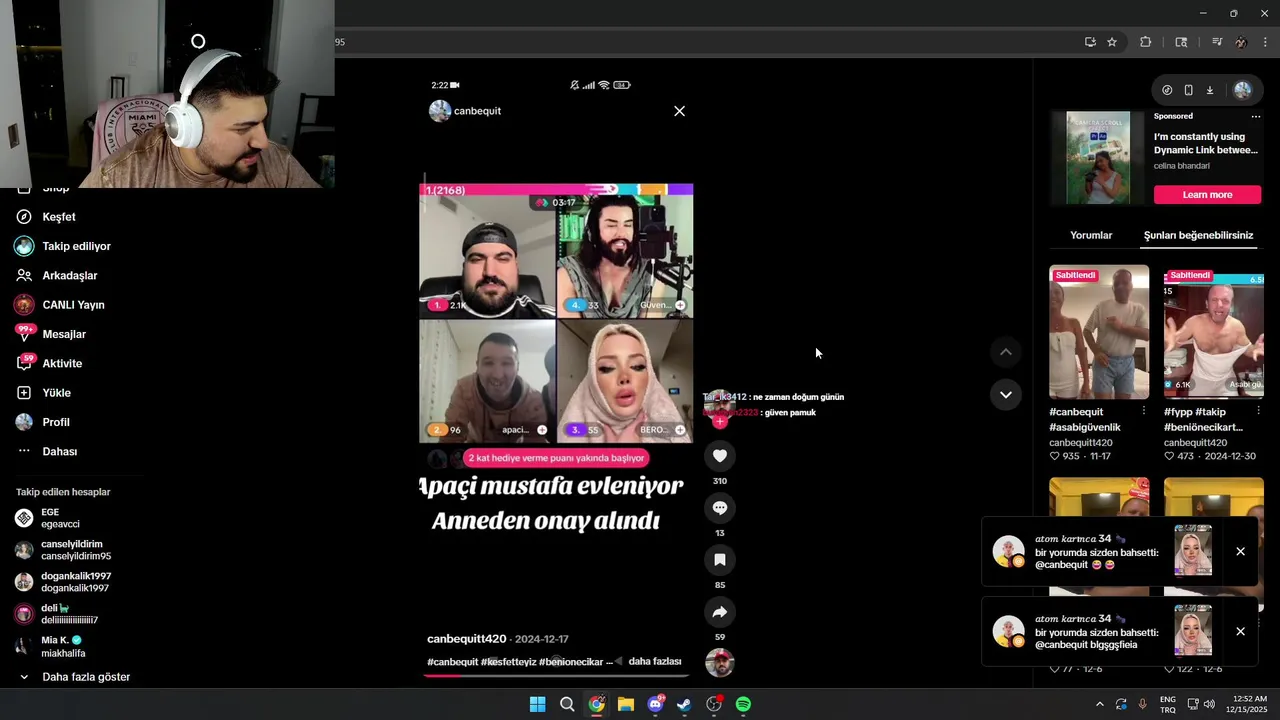This screenshot has width=1280, height=720.
Task: Open Mesajlar inbox
Action: tap(51, 334)
